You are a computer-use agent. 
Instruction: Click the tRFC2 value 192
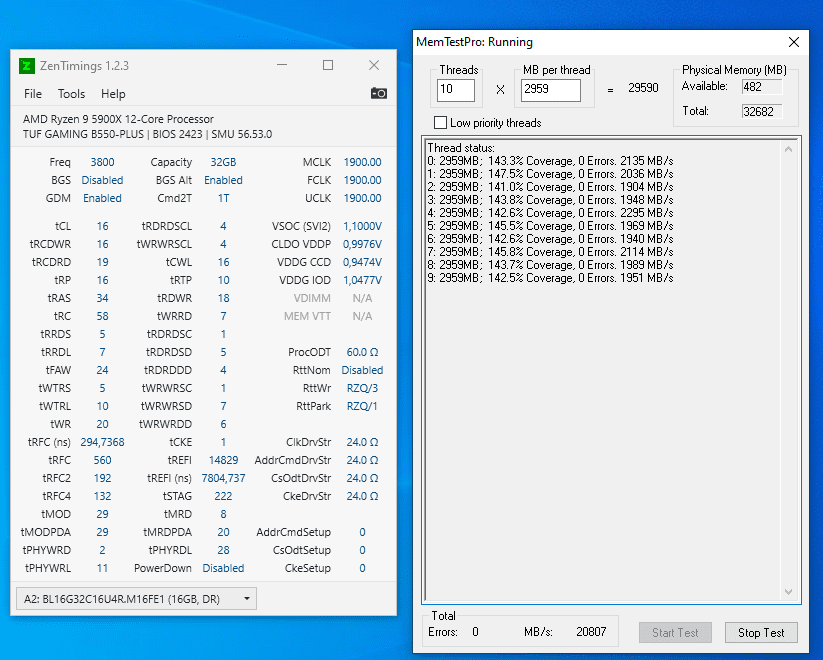coord(102,478)
